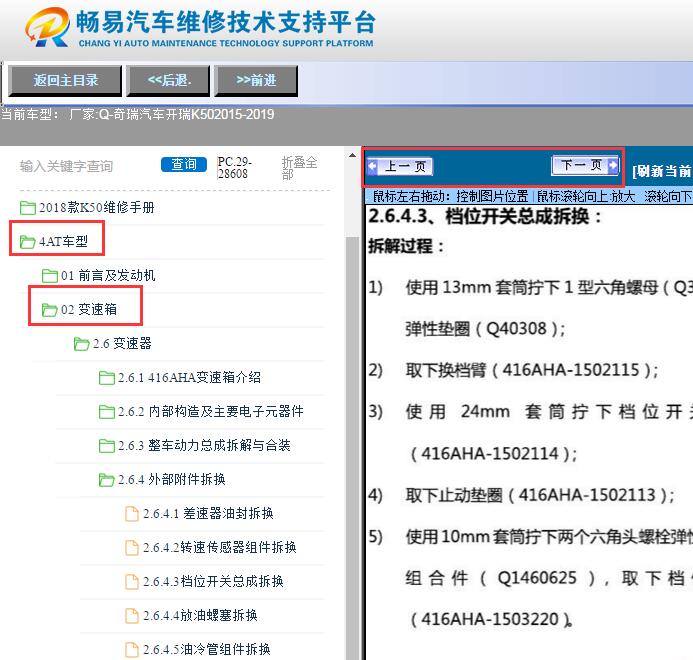Image resolution: width=693 pixels, height=660 pixels.
Task: Expand folder icon of 2.6.1 416AHA变速箱介绍
Action: coord(107,378)
